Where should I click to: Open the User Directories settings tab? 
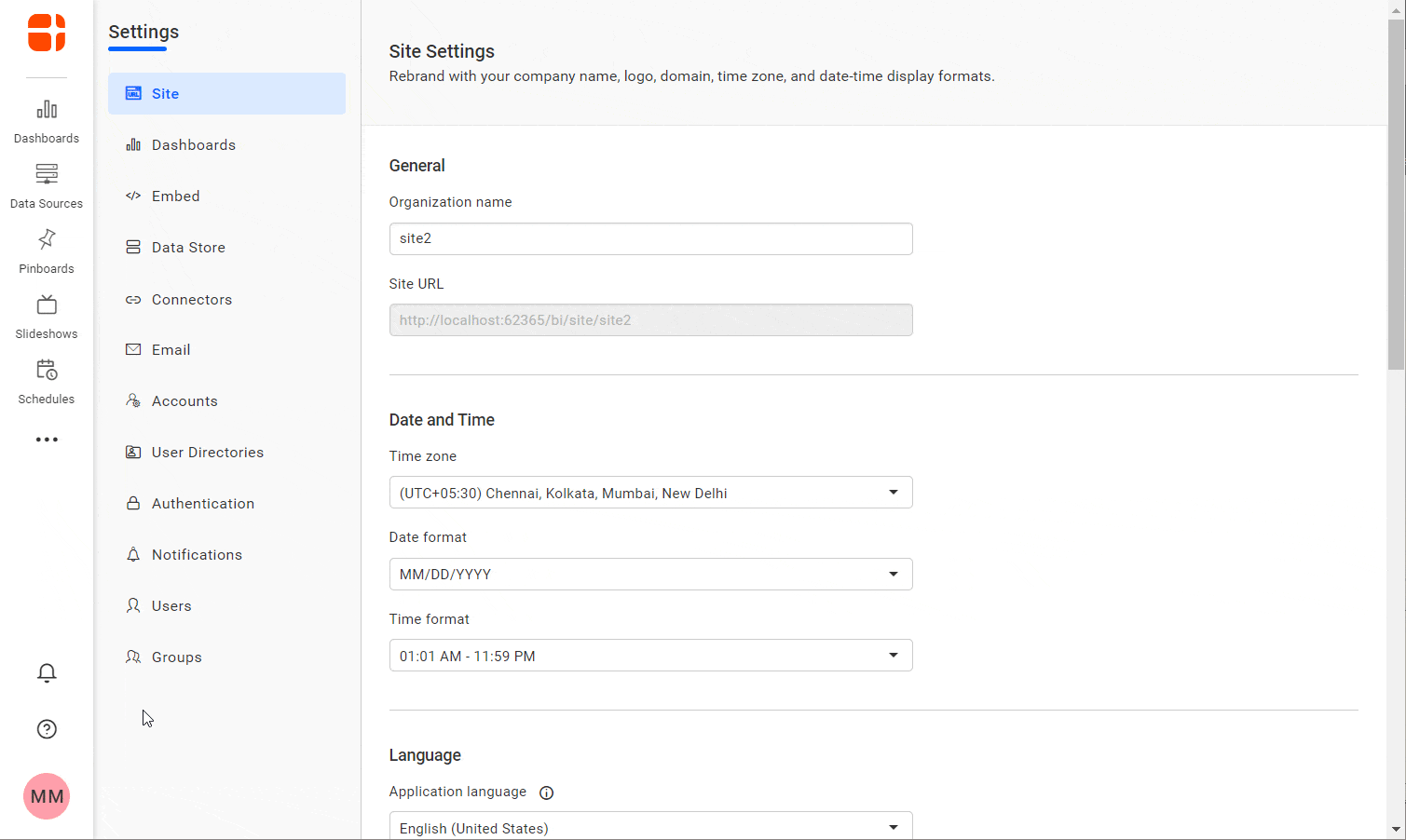point(226,452)
